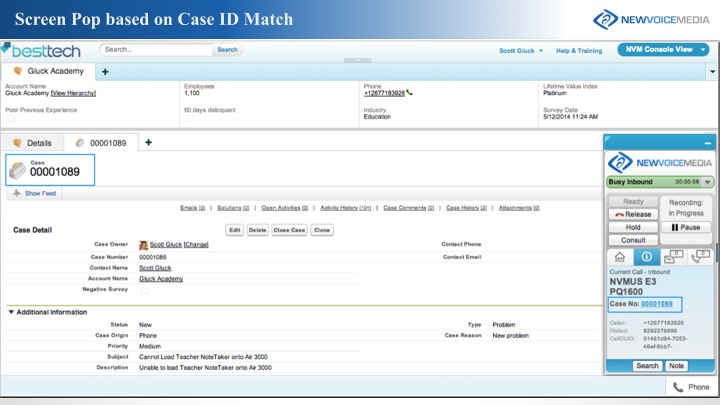Click Search button at softphone bottom
720x405 pixels.
pyautogui.click(x=647, y=366)
